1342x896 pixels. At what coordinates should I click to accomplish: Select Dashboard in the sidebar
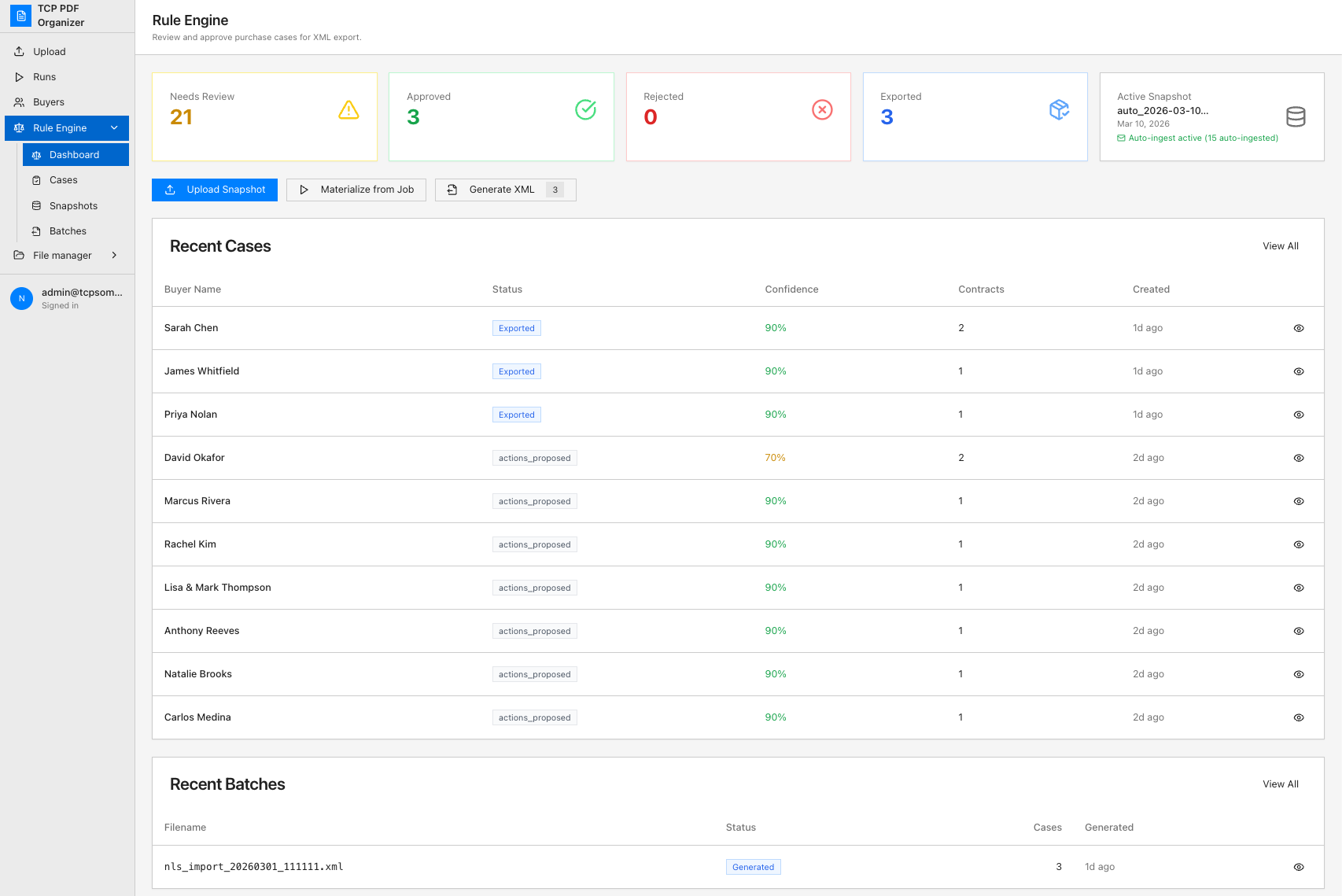(x=76, y=155)
